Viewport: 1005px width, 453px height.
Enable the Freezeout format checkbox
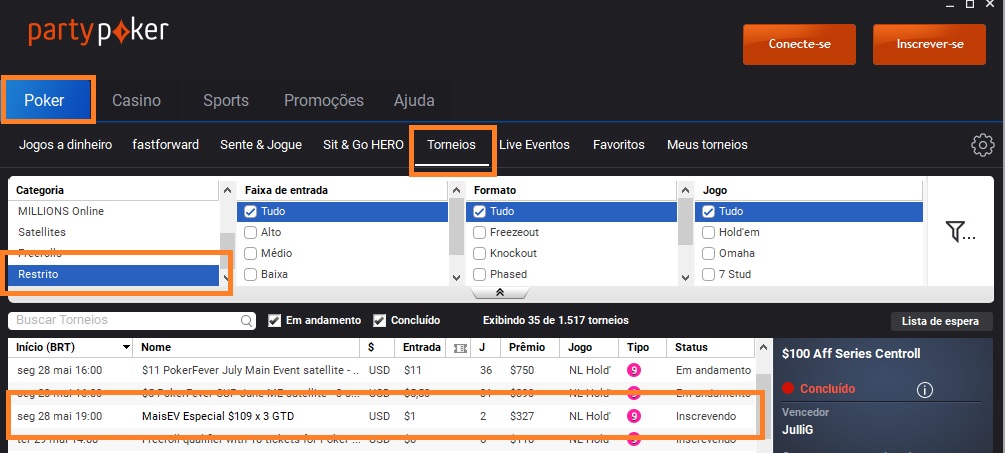tap(479, 233)
